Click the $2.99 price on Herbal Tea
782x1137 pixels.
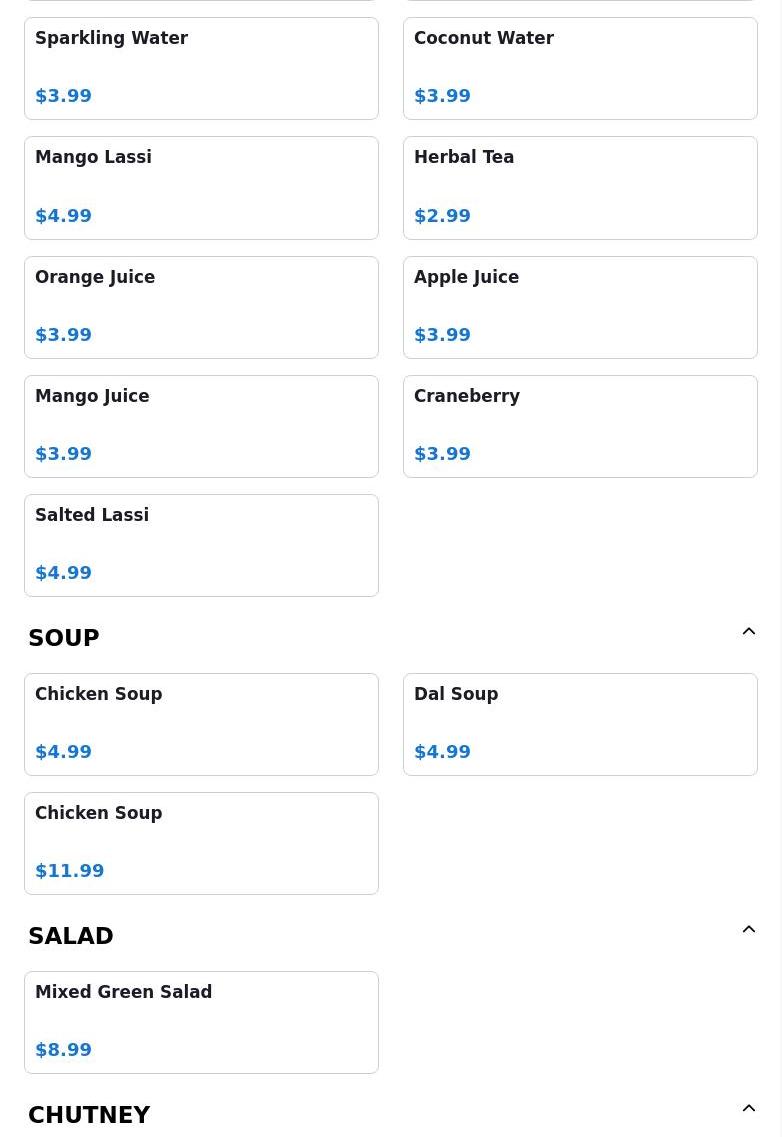click(443, 215)
